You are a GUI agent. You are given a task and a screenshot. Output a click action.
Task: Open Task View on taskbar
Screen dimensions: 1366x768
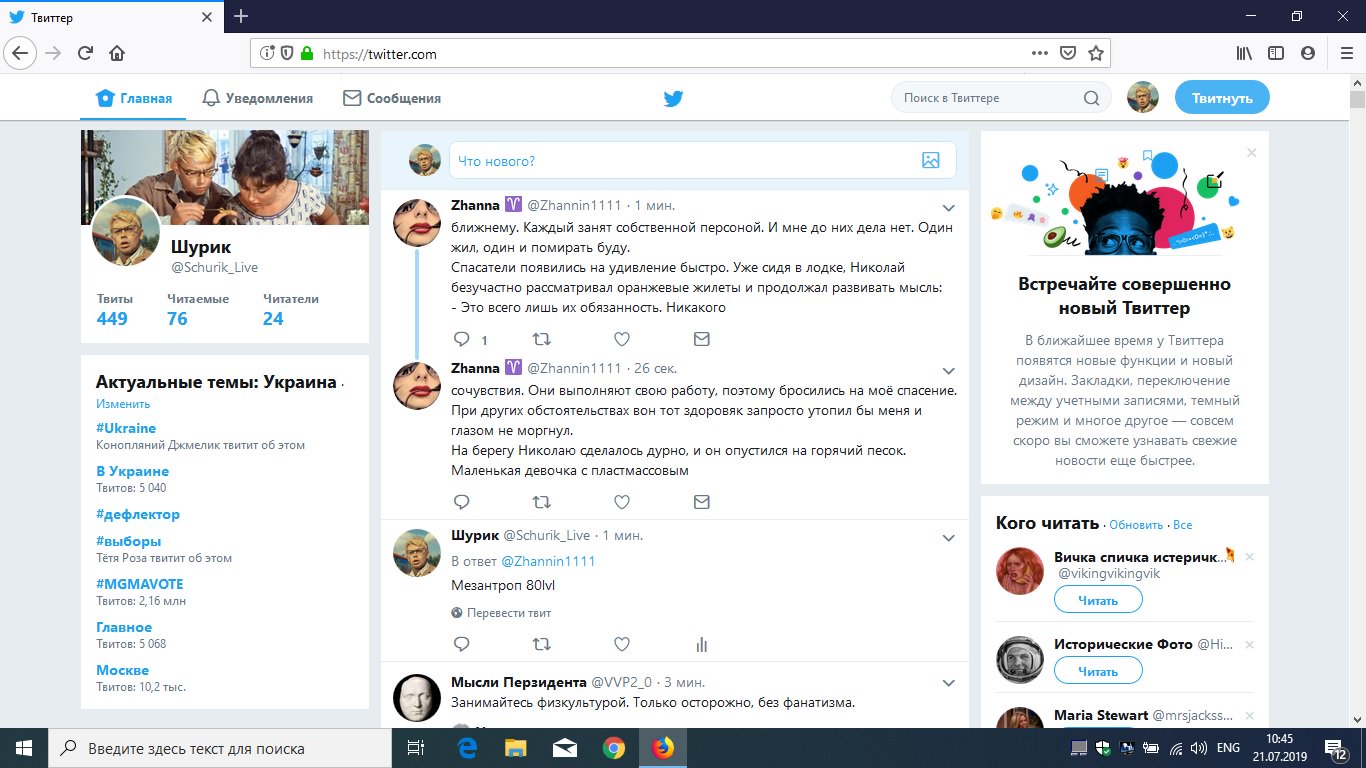pos(416,748)
